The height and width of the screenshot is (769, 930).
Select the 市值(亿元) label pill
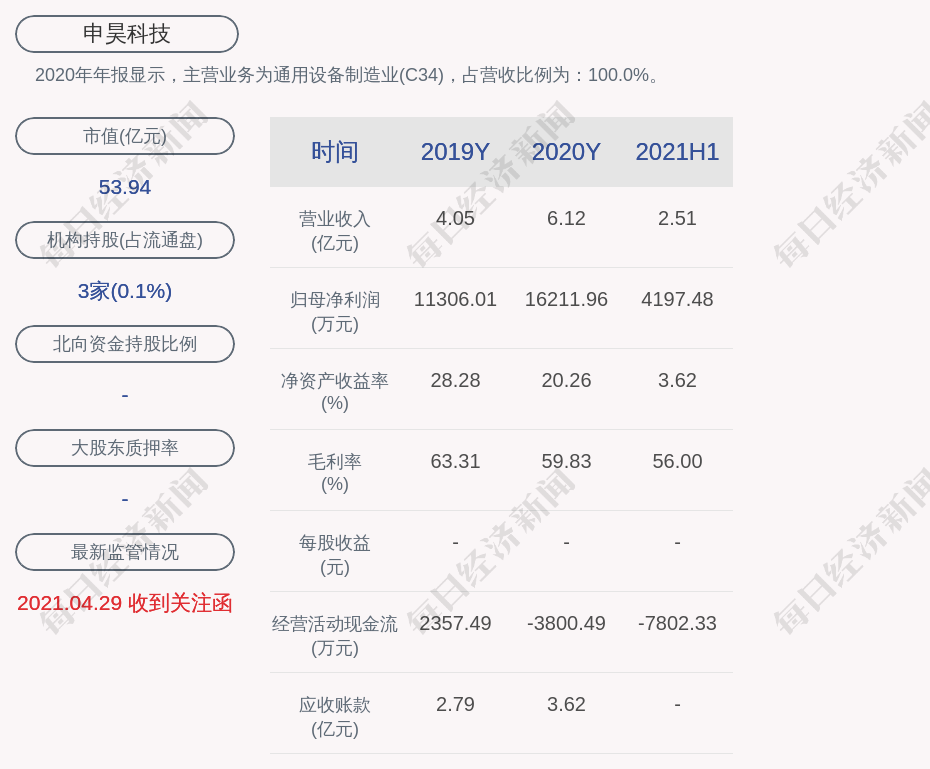[x=125, y=136]
